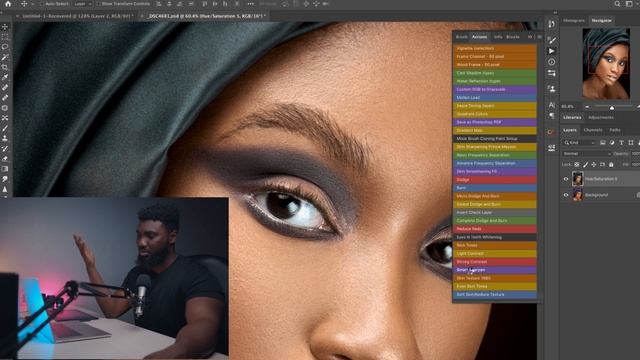Select the Rectangular Marquee tool

click(x=5, y=37)
